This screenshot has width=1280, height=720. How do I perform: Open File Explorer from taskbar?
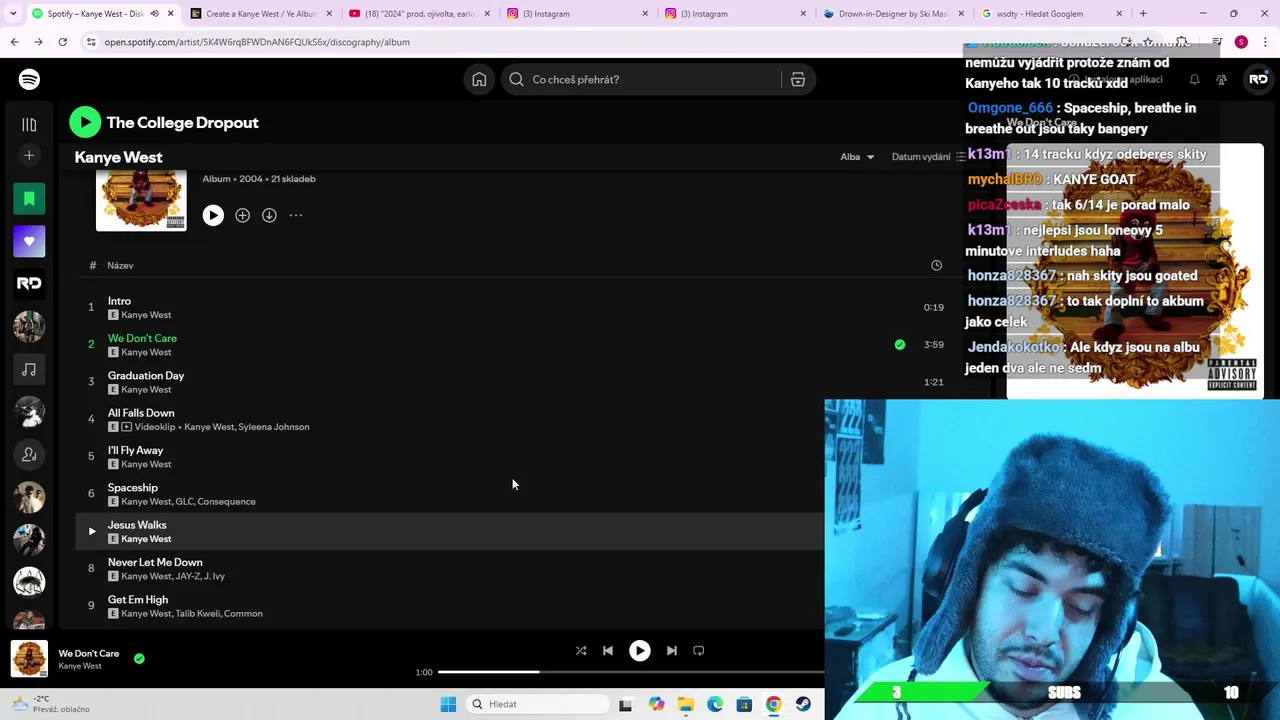tap(685, 704)
